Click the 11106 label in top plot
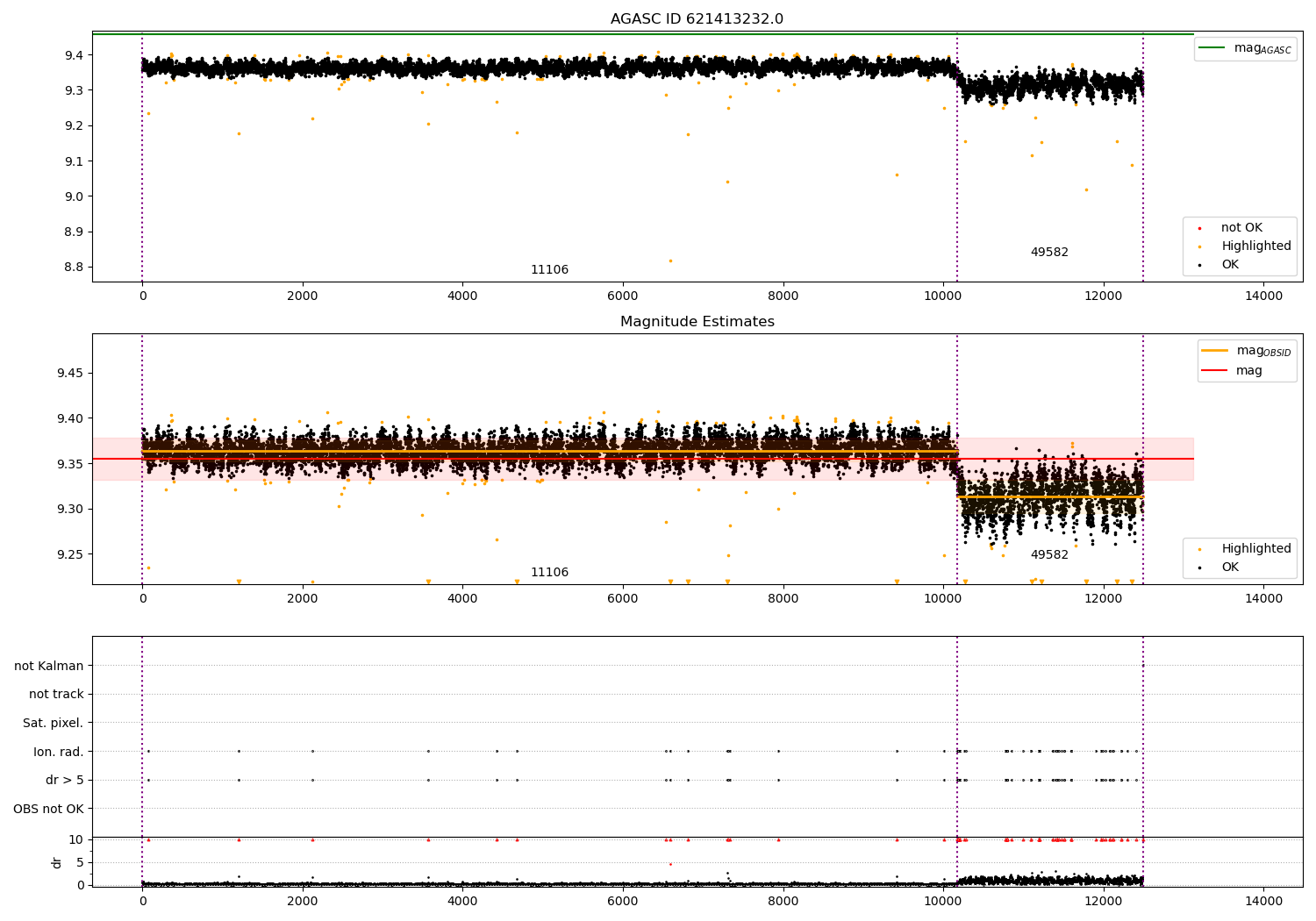Viewport: 1316px width, 921px height. click(549, 270)
